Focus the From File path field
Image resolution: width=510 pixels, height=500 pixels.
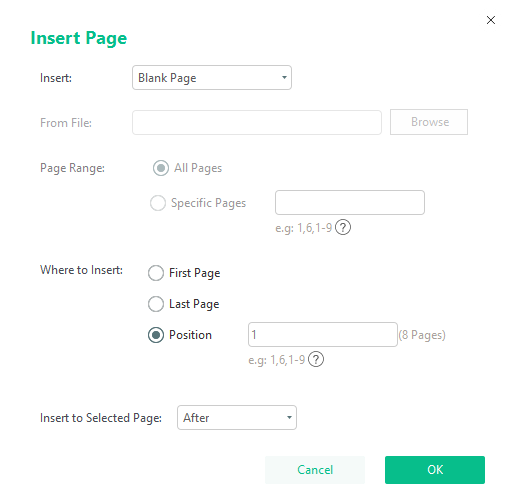[x=257, y=123]
